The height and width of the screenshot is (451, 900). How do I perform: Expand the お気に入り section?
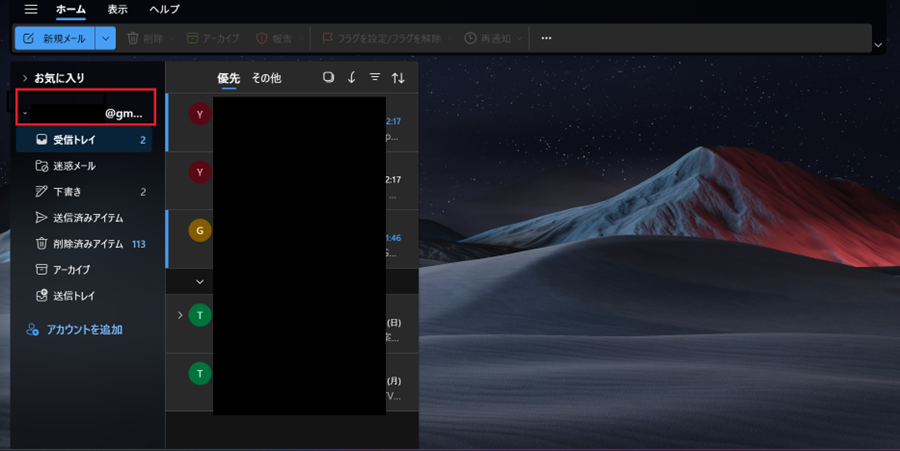(25, 78)
